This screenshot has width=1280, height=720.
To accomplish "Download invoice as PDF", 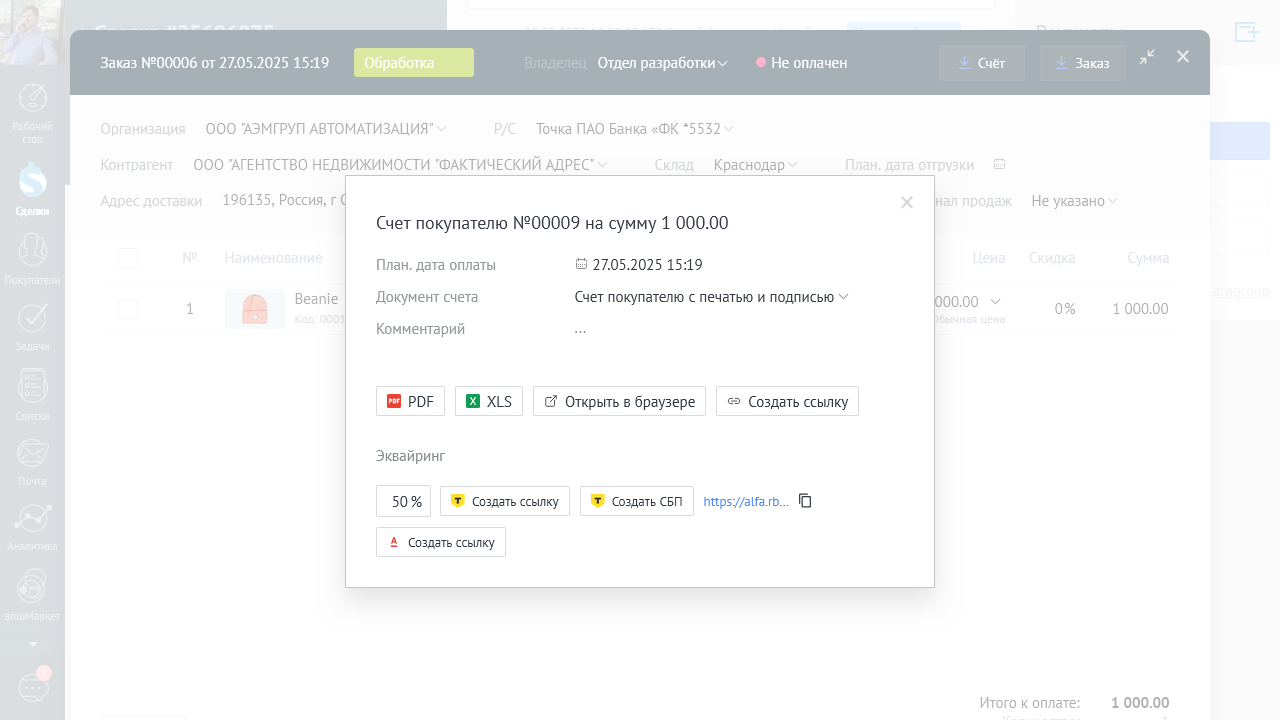I will point(410,401).
